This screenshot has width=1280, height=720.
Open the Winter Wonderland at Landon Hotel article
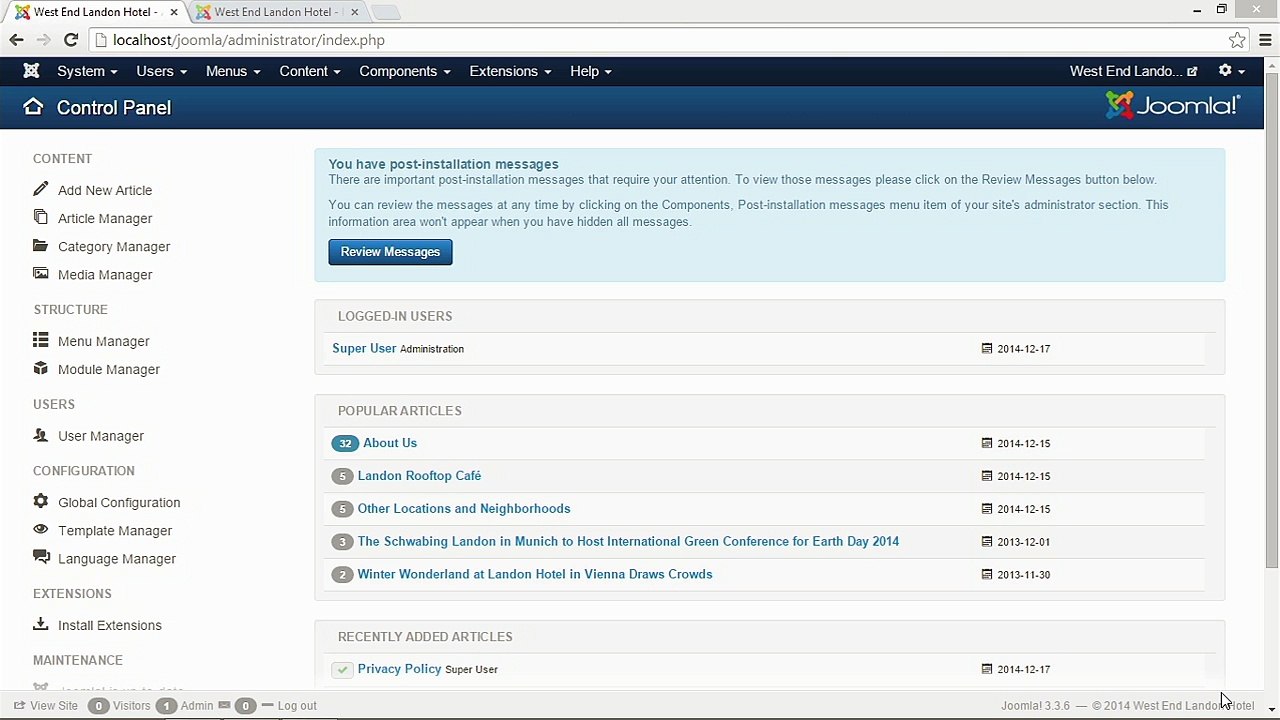tap(535, 575)
